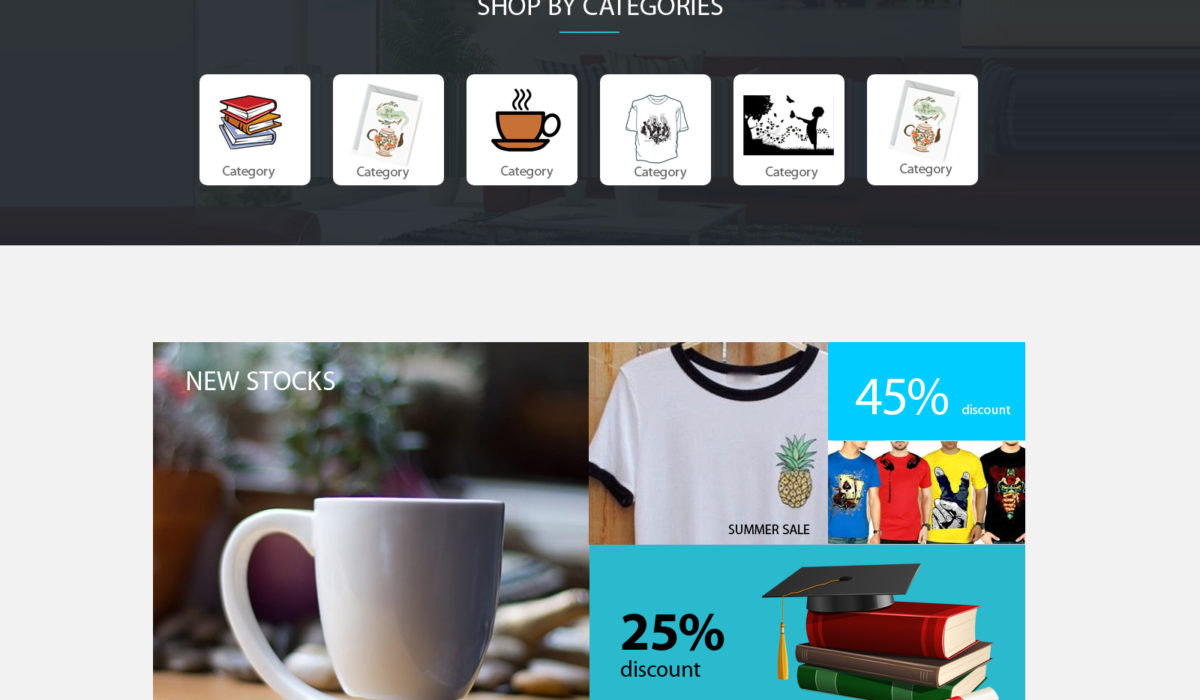Click the SUMMER SALE caption
Viewport: 1200px width, 700px height.
769,529
